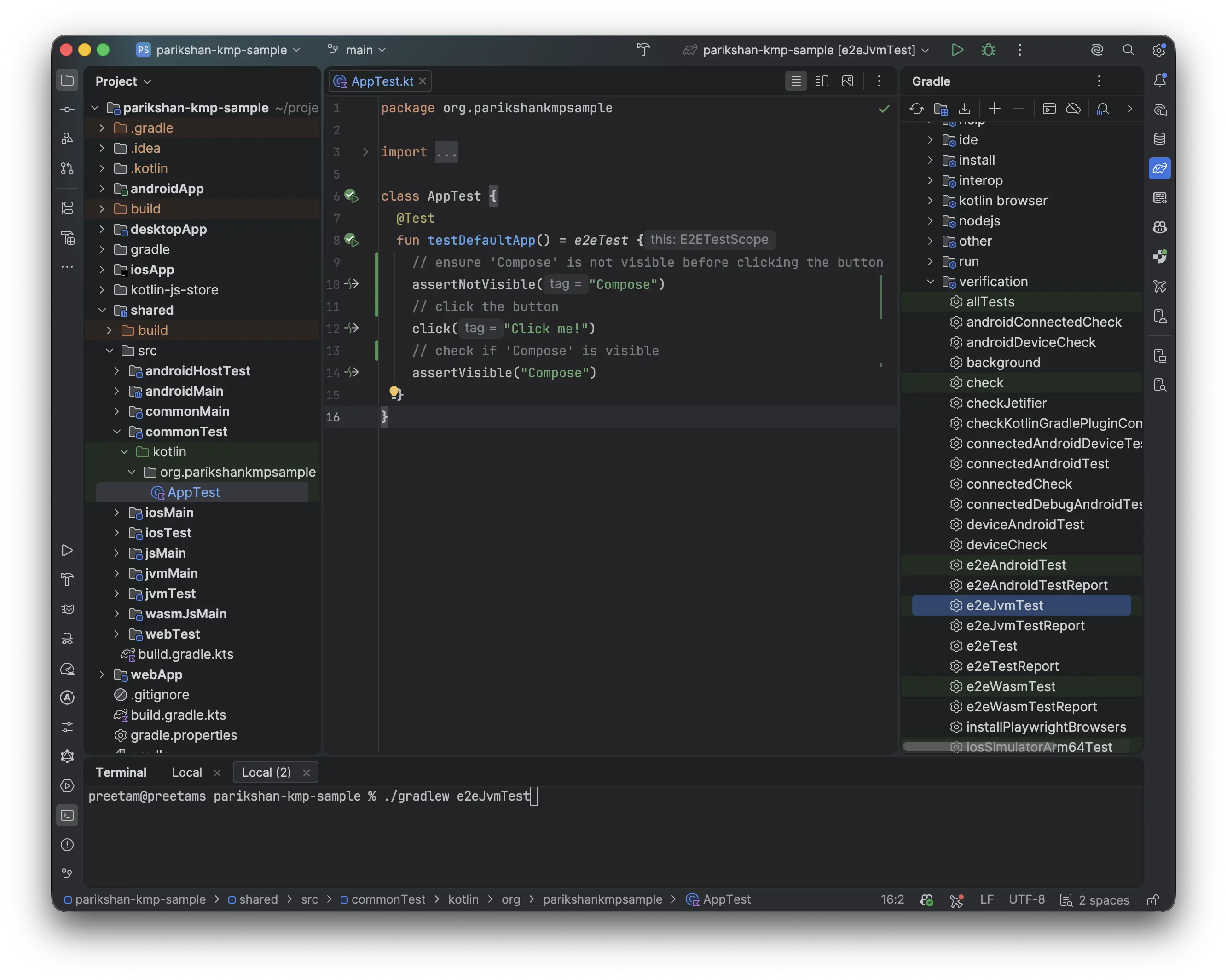This screenshot has height=980, width=1227.
Task: Open the Commit tool window
Action: [x=67, y=110]
